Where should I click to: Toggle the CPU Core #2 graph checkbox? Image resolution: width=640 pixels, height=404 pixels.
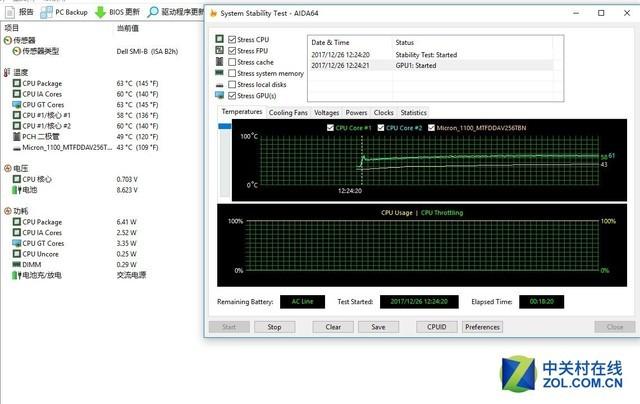381,128
